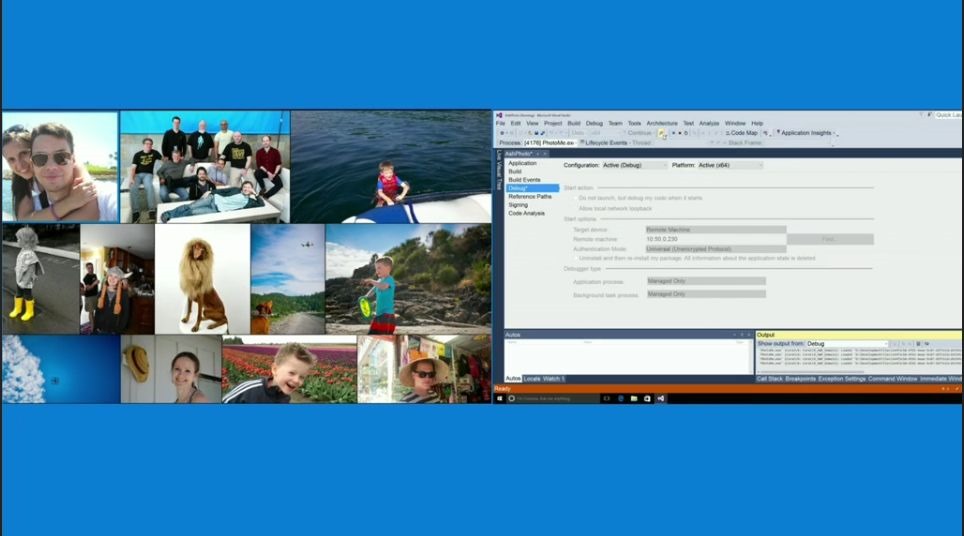Select the Build Events properties page
The height and width of the screenshot is (536, 964).
pos(524,180)
